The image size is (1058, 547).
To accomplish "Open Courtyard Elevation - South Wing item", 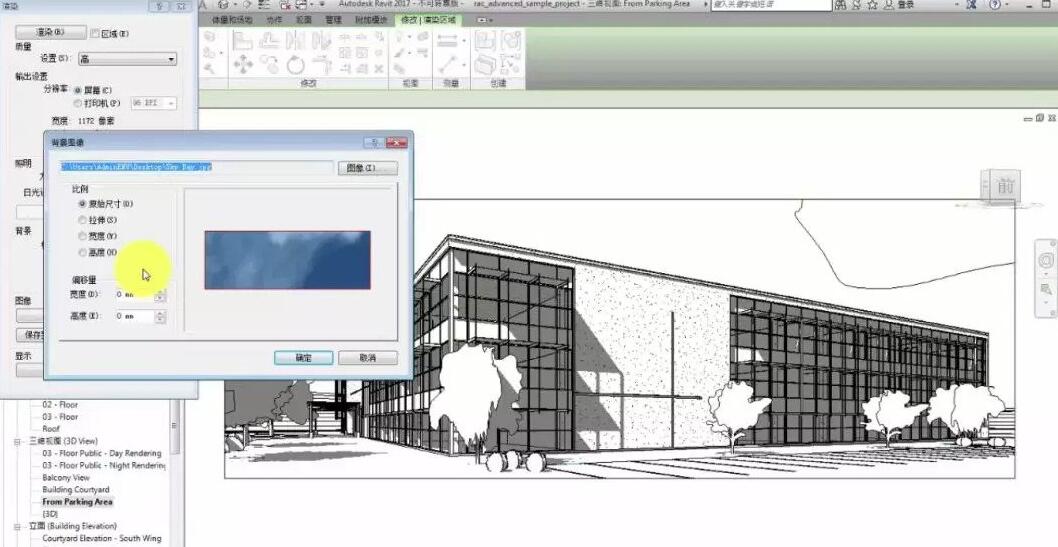I will [102, 538].
